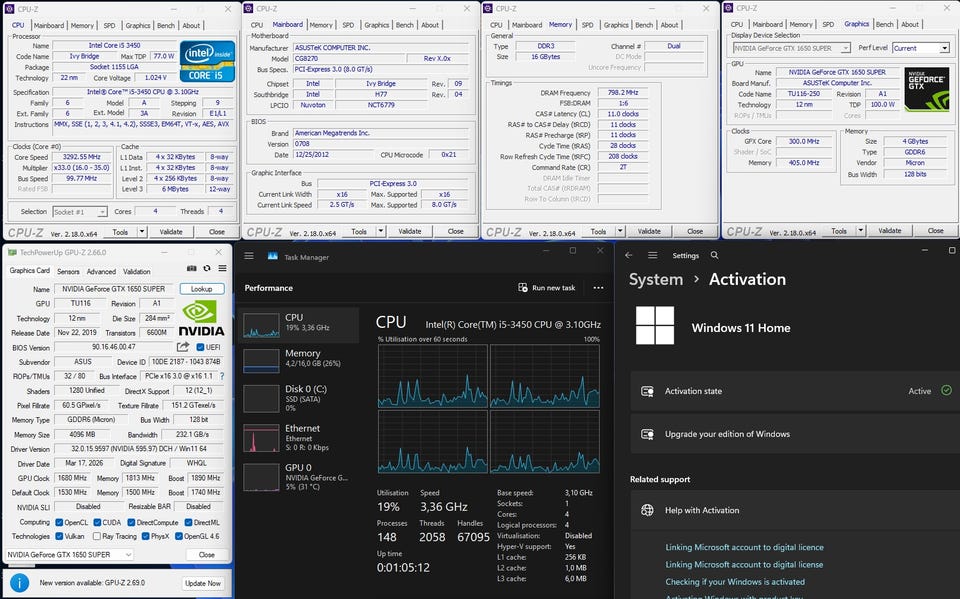Expand the Socket #1 selection dropdown
Image resolution: width=960 pixels, height=599 pixels.
coord(80,212)
